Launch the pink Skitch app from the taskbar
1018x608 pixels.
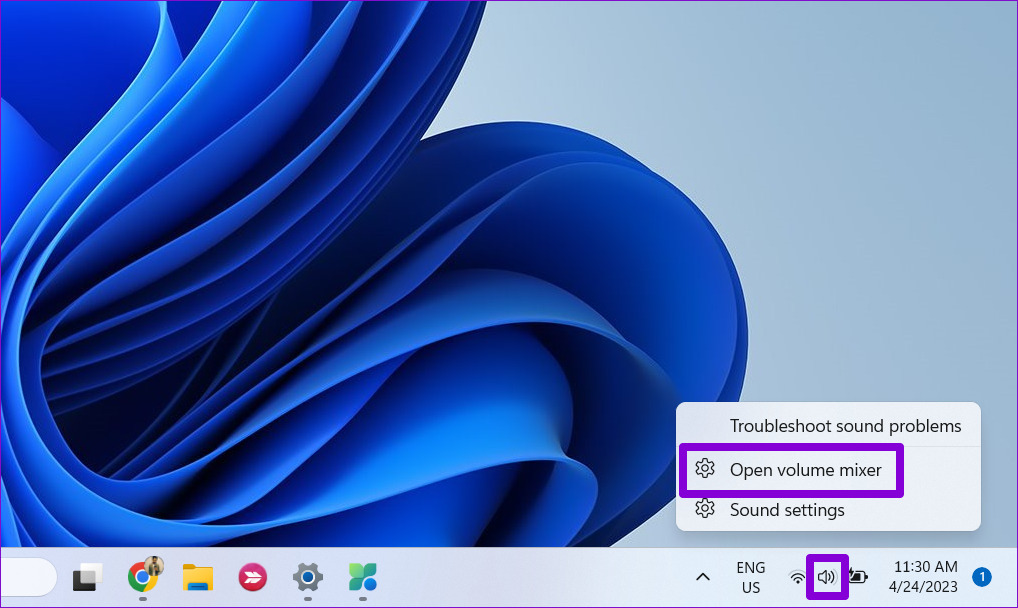point(251,577)
